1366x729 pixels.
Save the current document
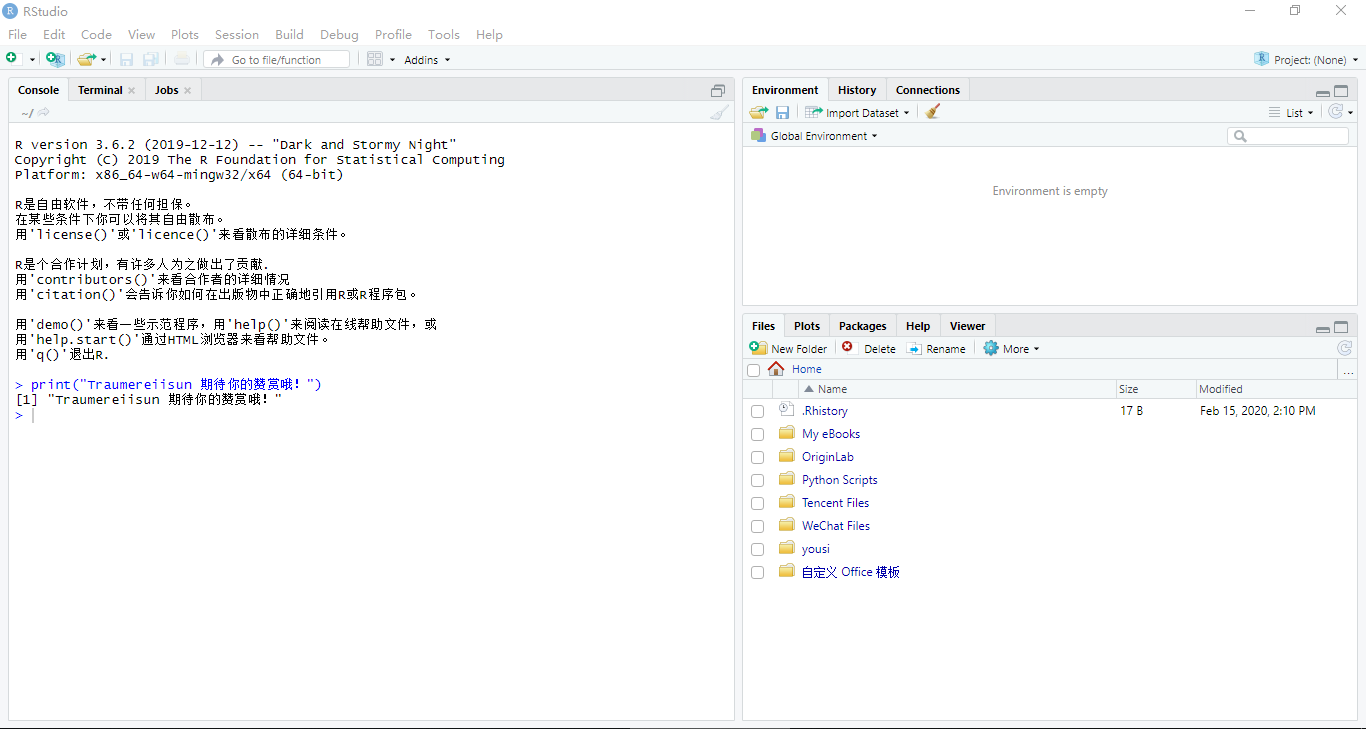coord(126,58)
